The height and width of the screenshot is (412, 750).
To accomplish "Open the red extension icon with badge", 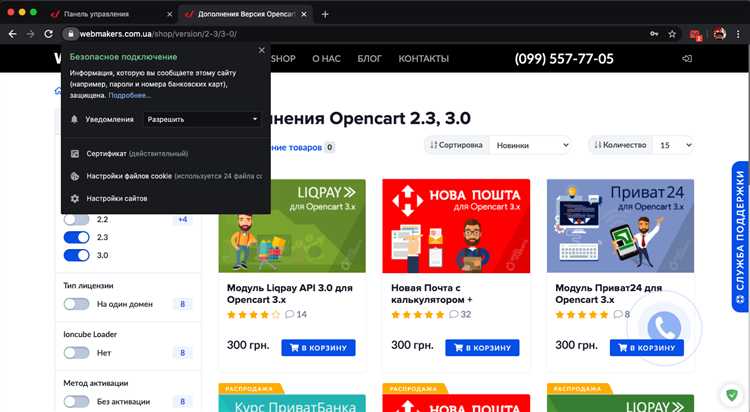I will point(695,34).
